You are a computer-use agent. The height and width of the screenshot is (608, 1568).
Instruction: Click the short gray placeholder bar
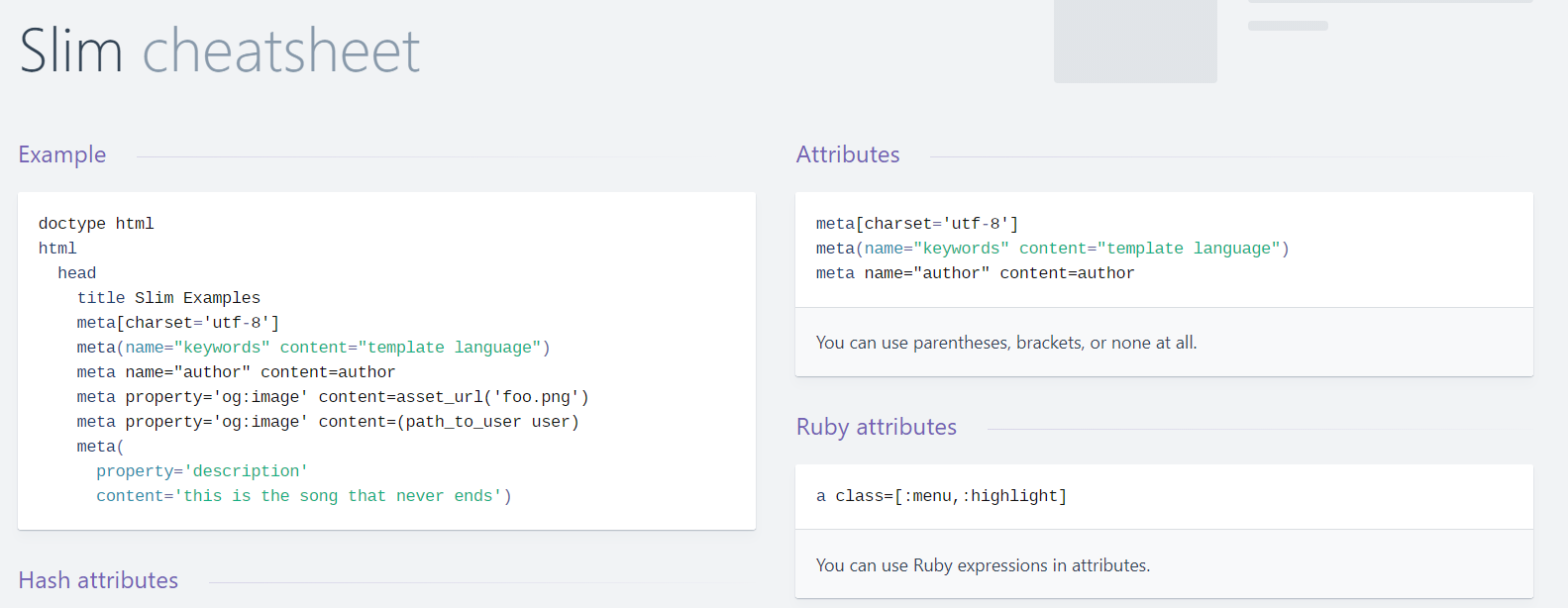coord(1288,26)
